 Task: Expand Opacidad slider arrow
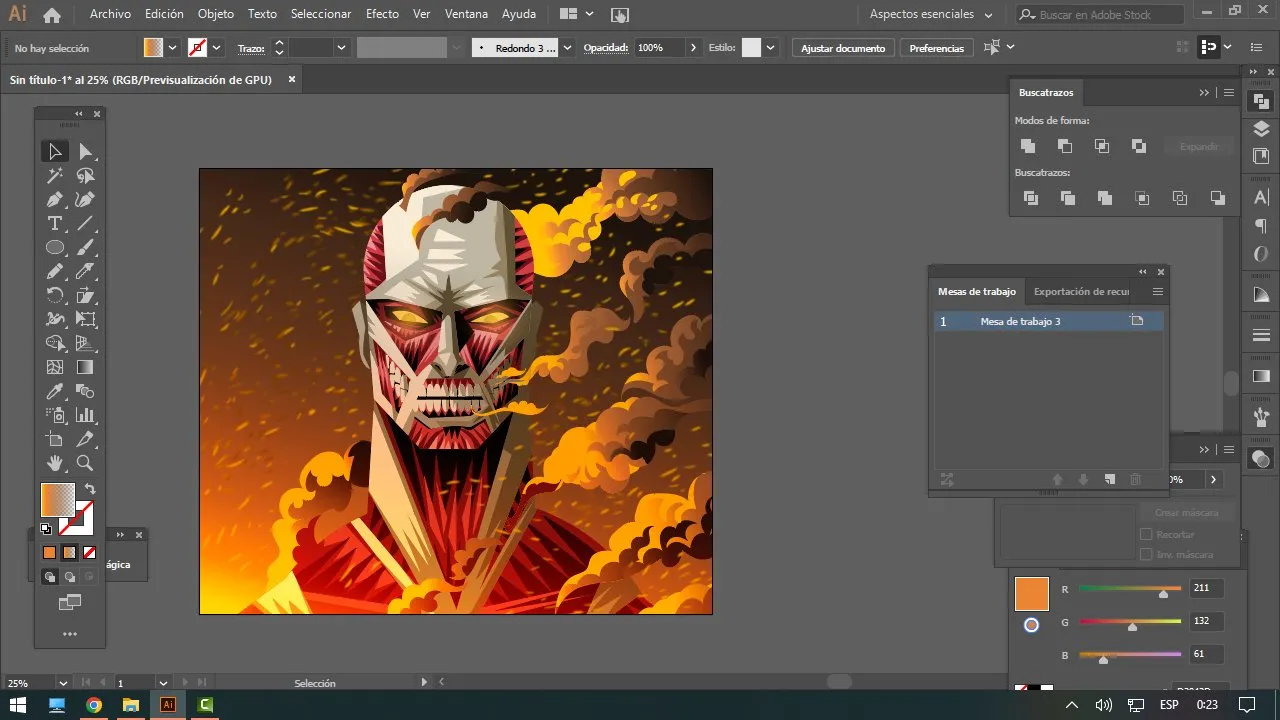coord(694,48)
